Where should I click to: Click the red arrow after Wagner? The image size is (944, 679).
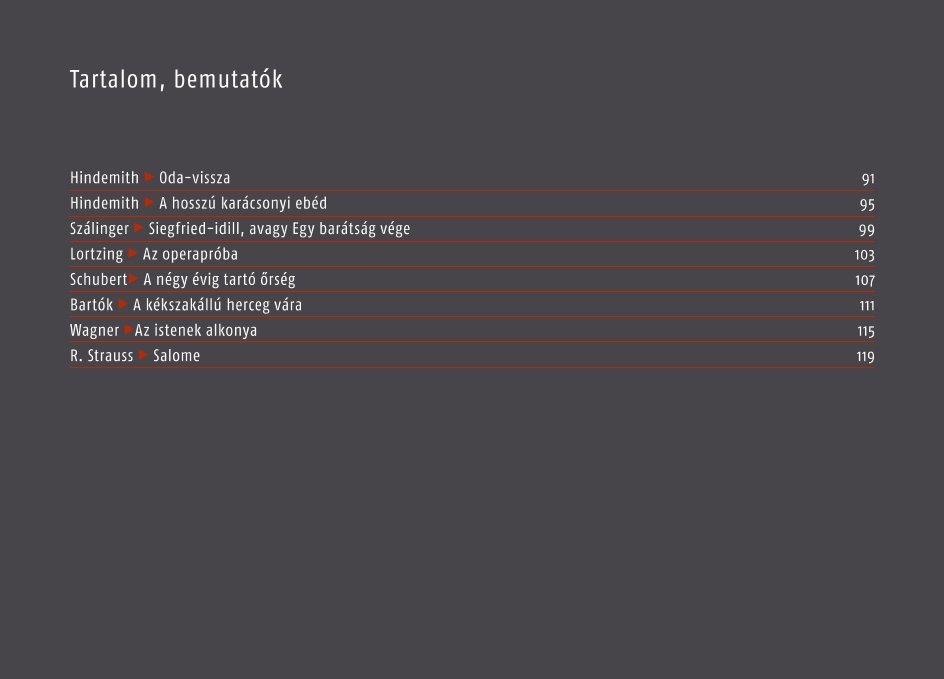(128, 329)
